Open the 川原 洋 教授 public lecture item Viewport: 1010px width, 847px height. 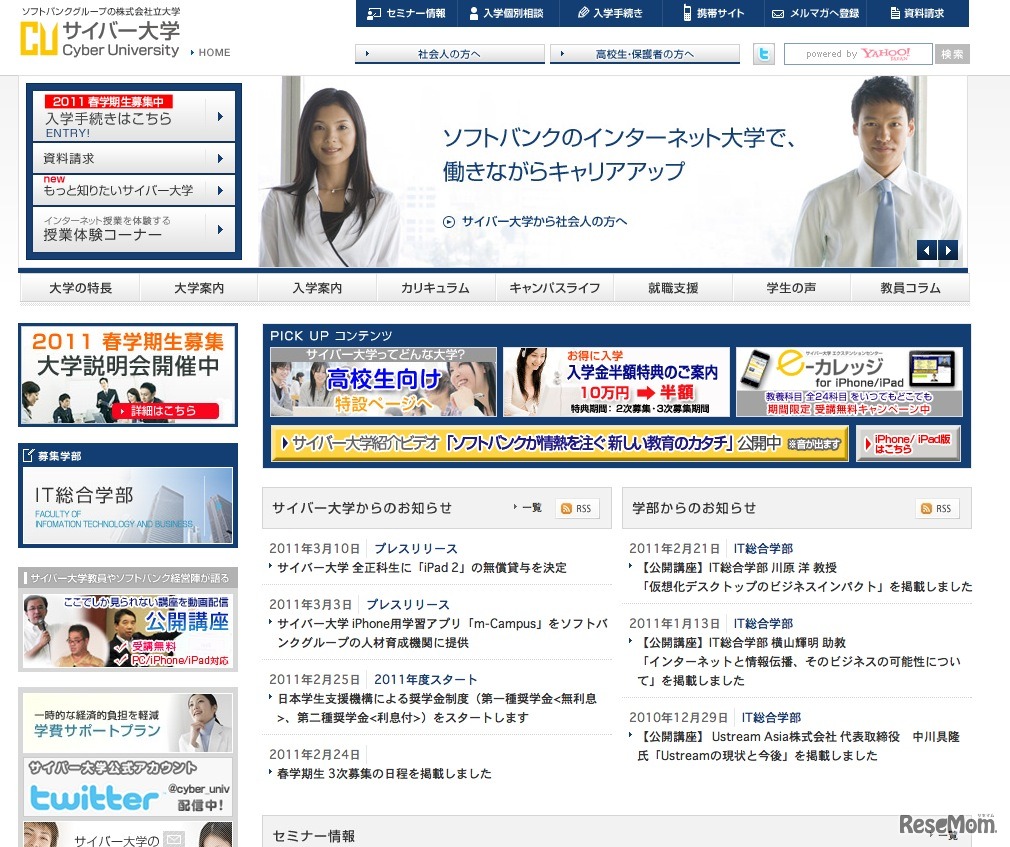[x=805, y=577]
